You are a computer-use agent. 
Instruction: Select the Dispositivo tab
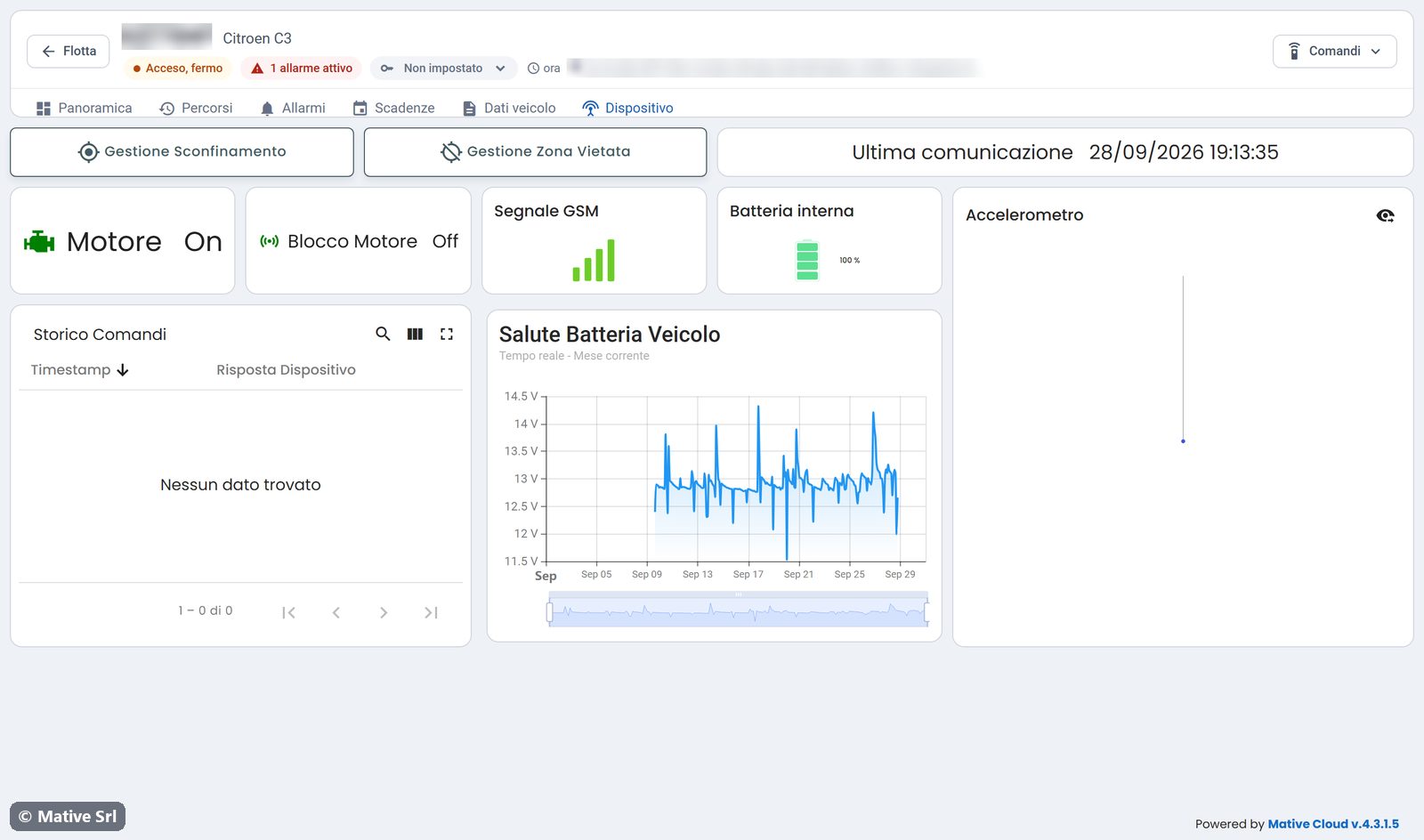click(x=627, y=108)
